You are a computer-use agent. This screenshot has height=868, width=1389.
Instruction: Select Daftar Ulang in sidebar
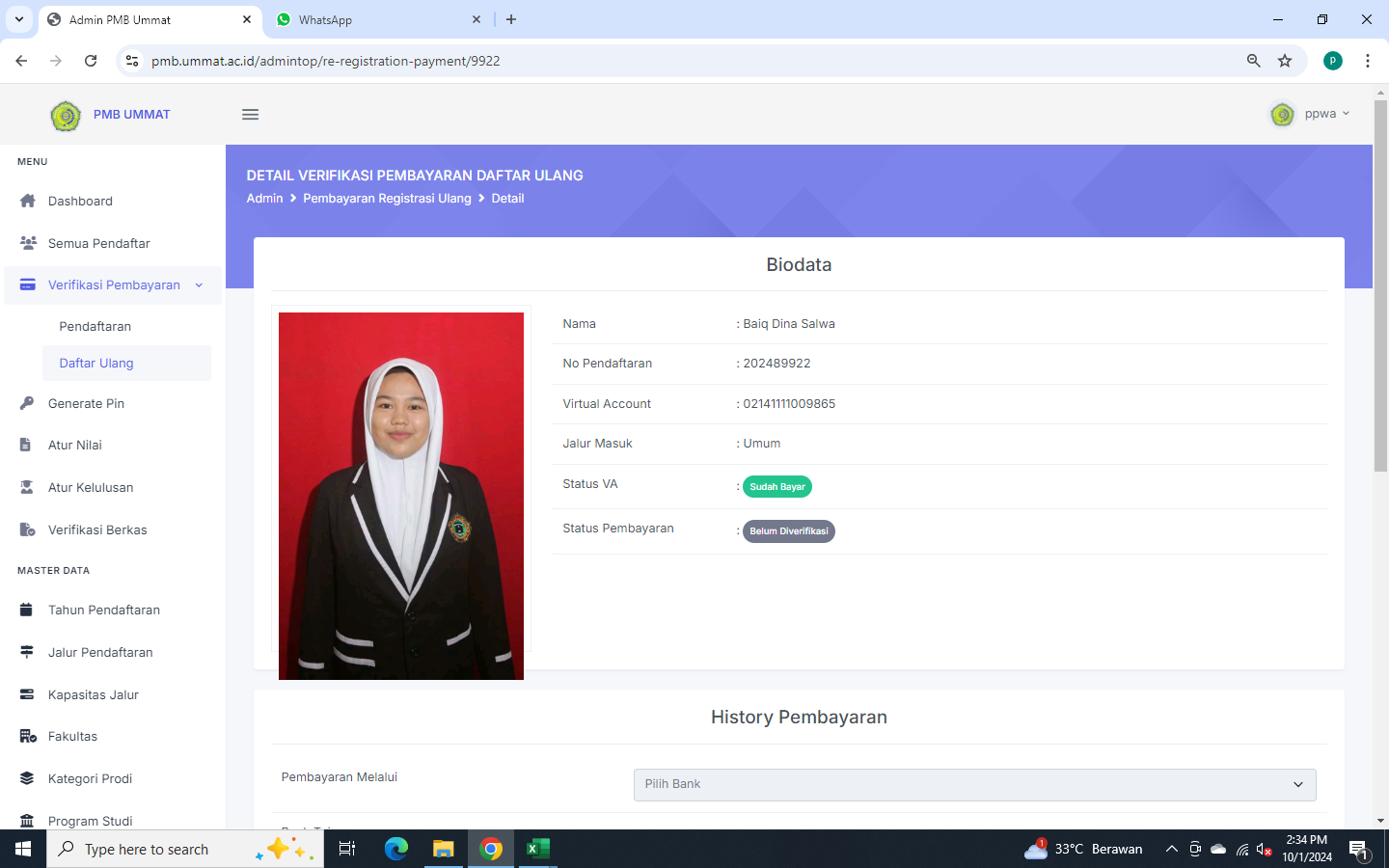tap(96, 364)
